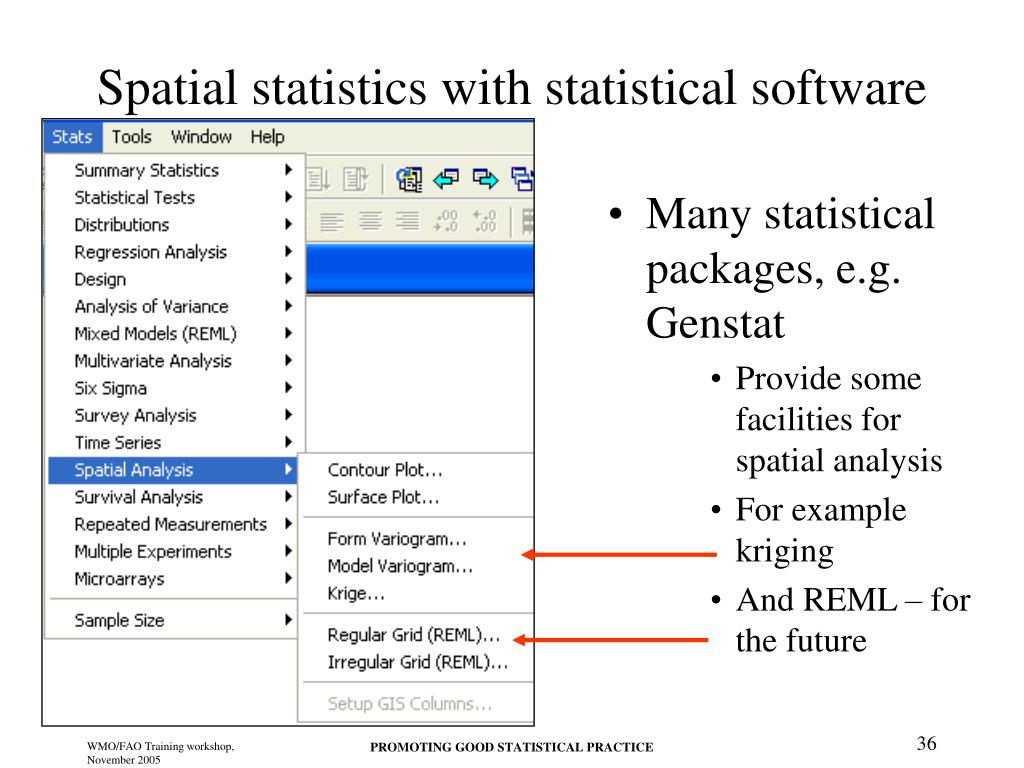Click the greyed submit-line document icon with down arrow
This screenshot has width=1024, height=768.
point(319,179)
